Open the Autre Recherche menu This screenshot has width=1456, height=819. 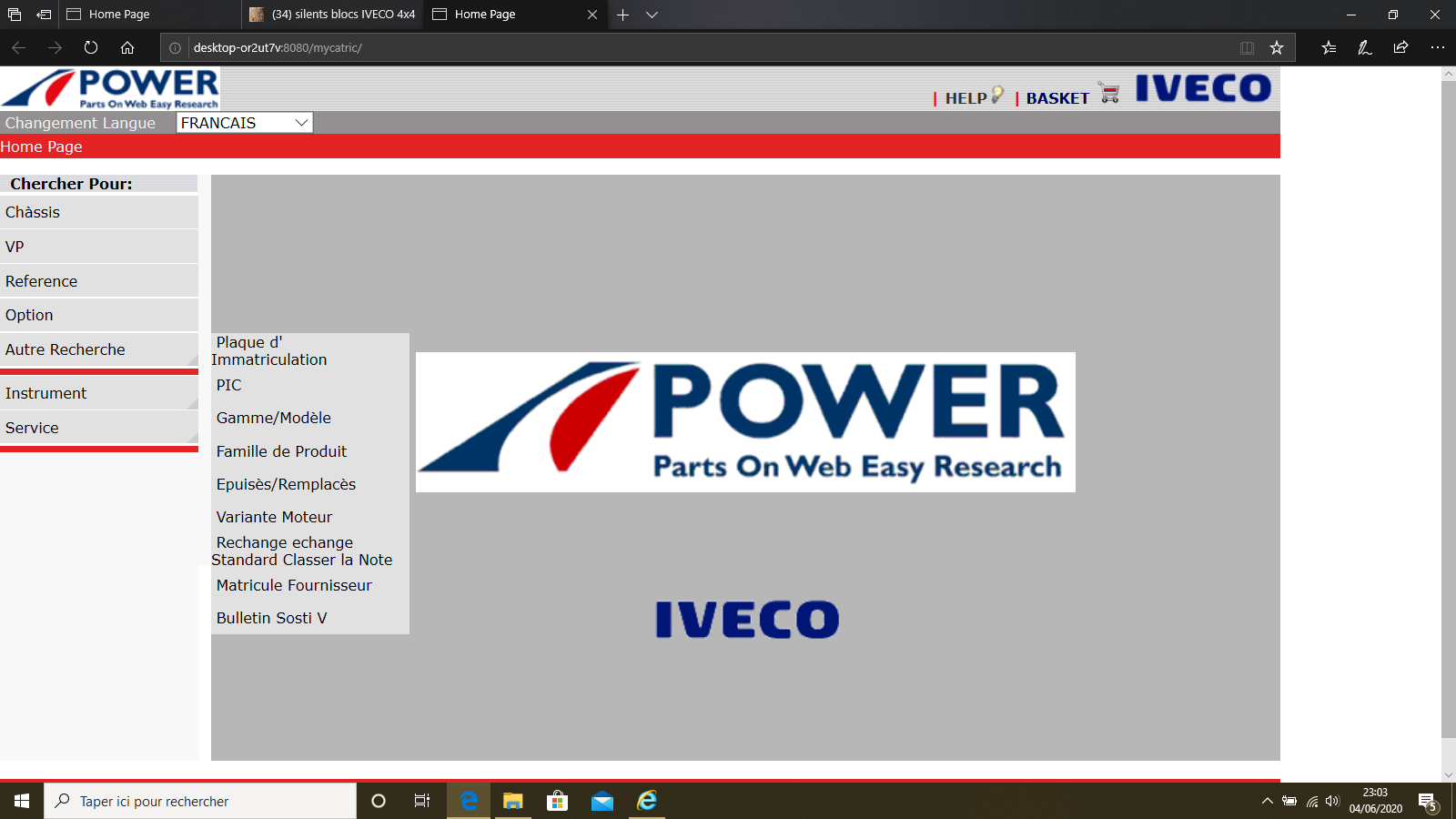click(x=66, y=350)
